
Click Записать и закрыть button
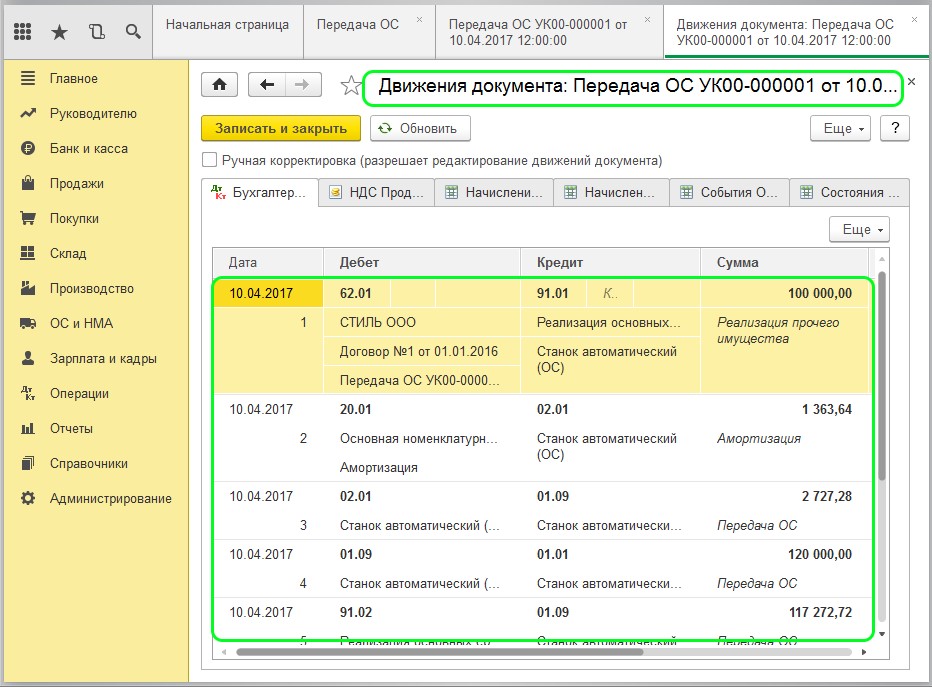(280, 128)
